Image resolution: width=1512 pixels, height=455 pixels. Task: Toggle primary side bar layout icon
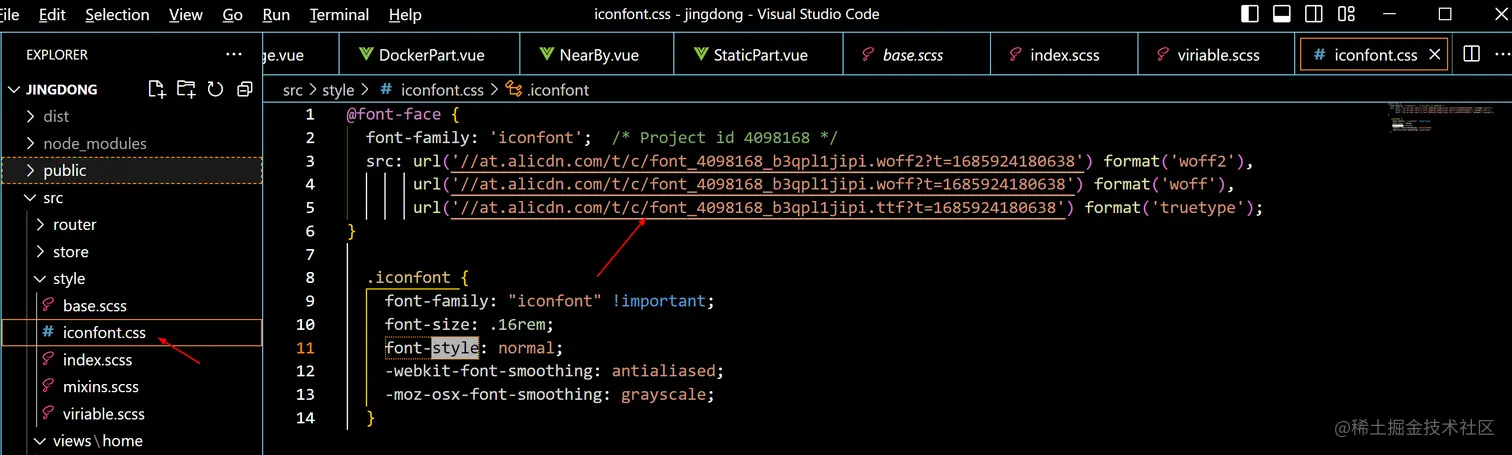(1250, 14)
